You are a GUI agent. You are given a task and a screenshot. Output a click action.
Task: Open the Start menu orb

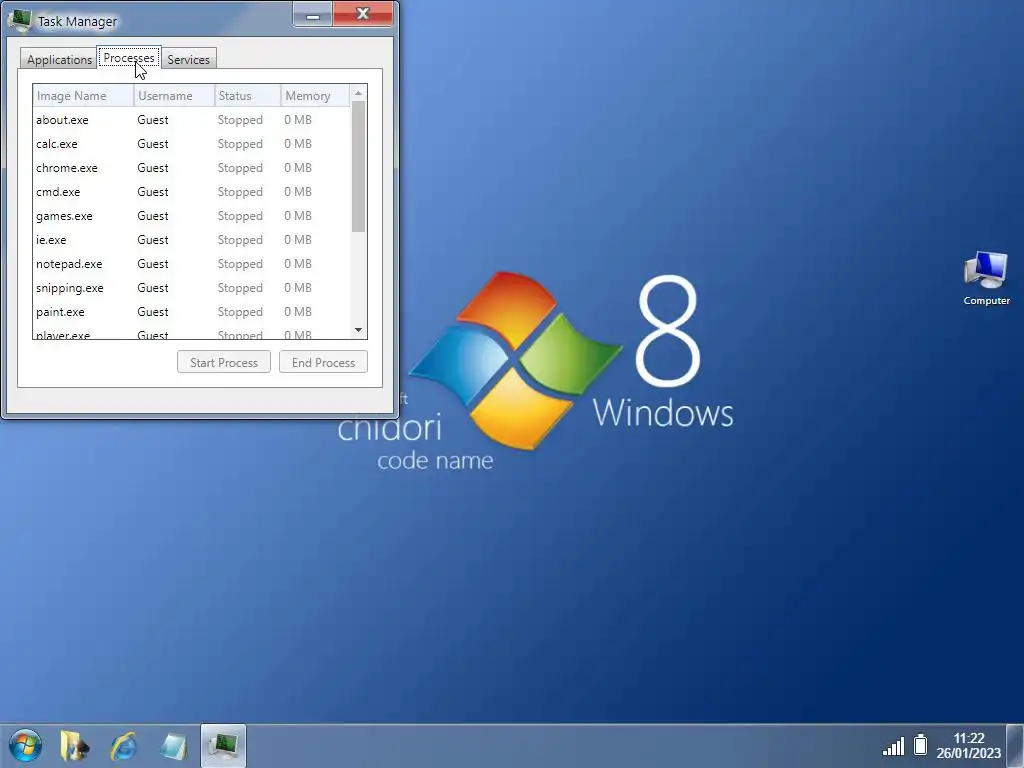click(25, 745)
